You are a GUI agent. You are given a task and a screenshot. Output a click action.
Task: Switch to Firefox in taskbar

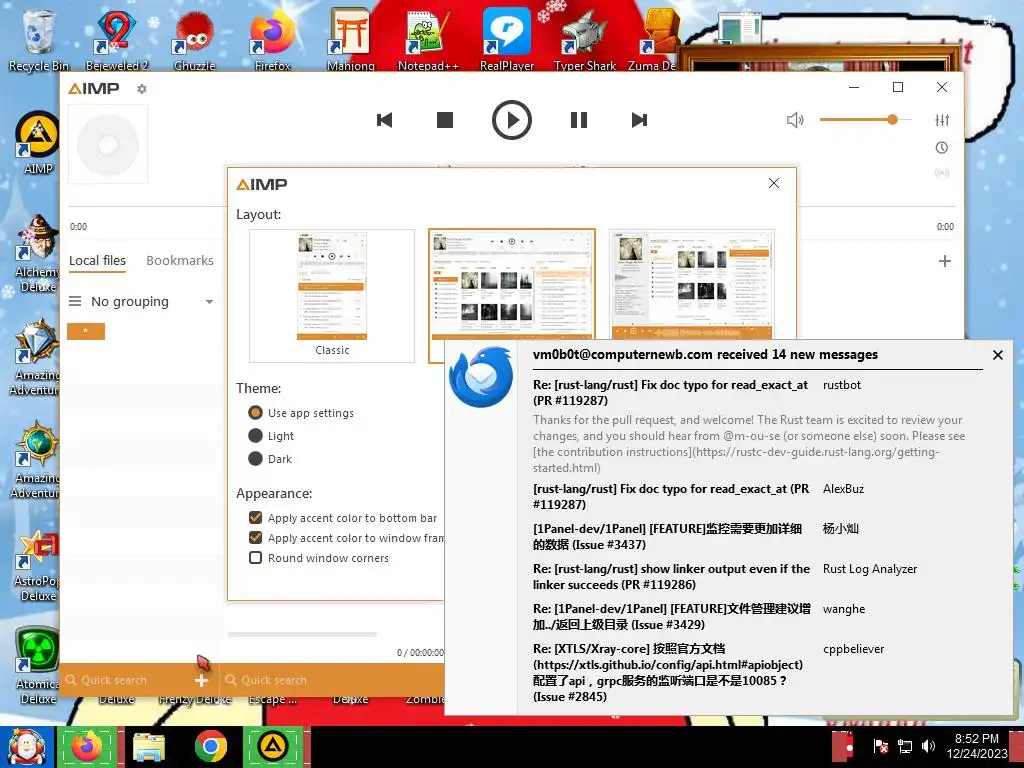pyautogui.click(x=88, y=747)
